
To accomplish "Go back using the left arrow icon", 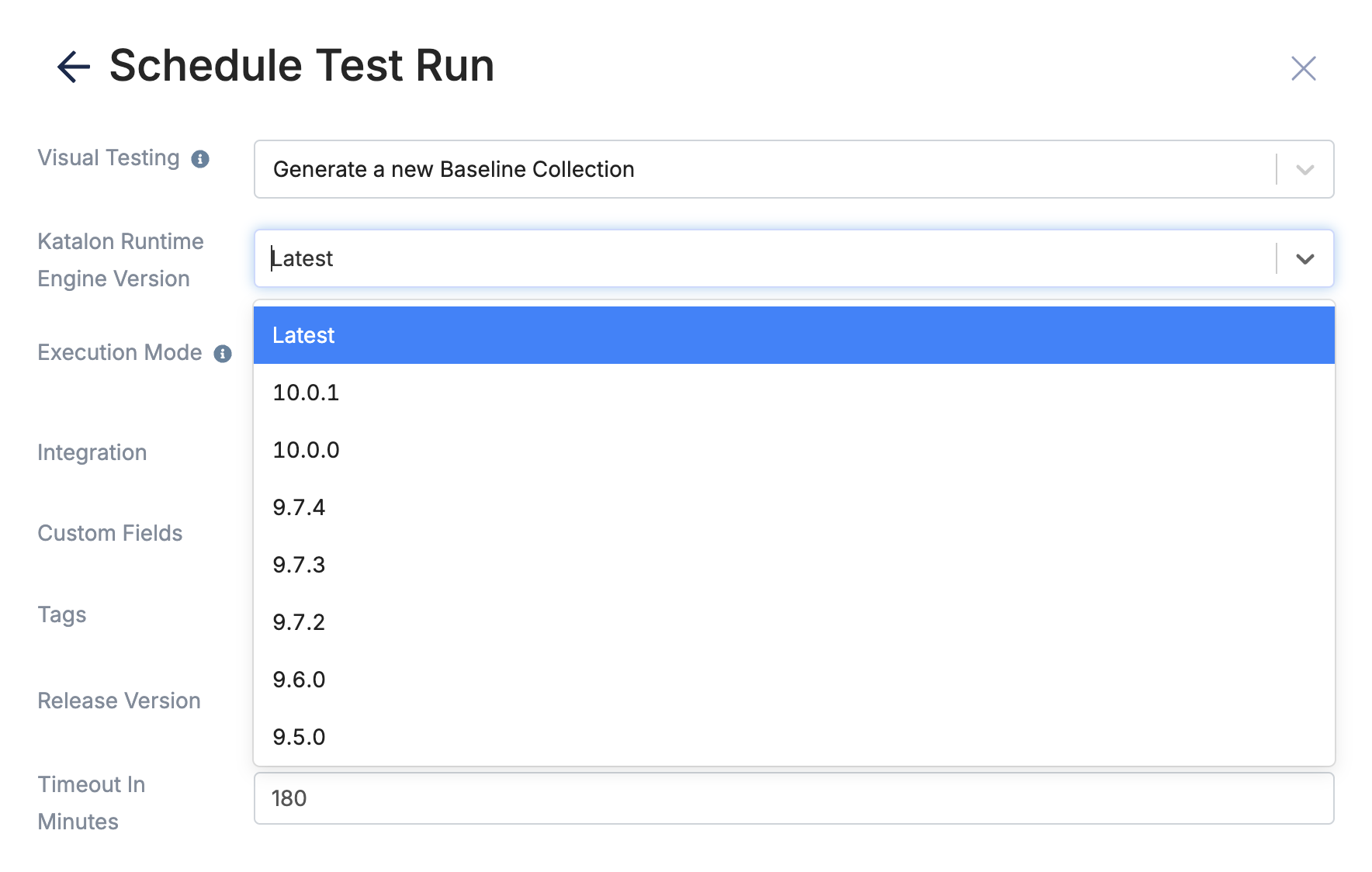I will [74, 67].
